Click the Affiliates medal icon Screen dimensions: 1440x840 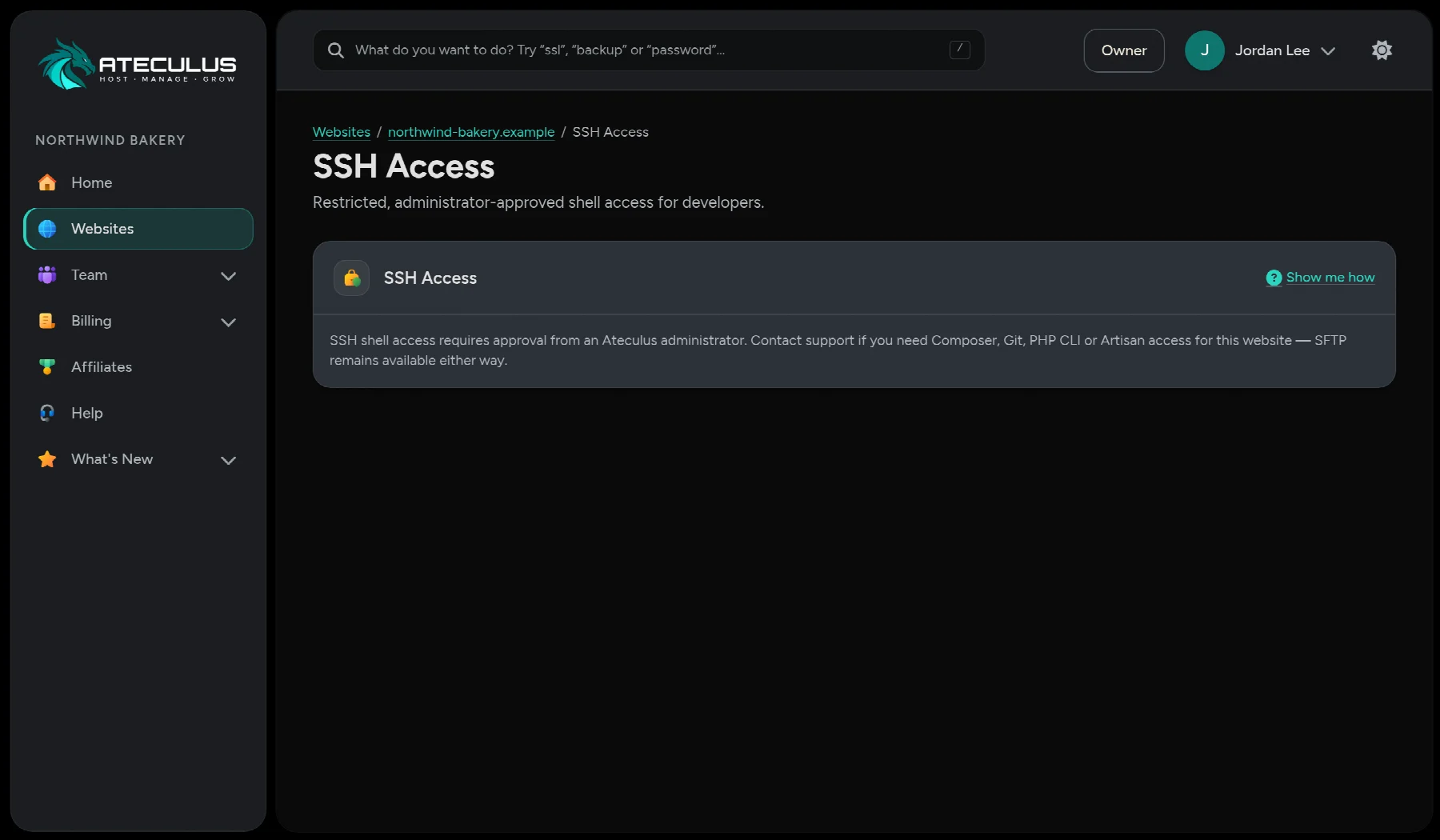pos(47,367)
